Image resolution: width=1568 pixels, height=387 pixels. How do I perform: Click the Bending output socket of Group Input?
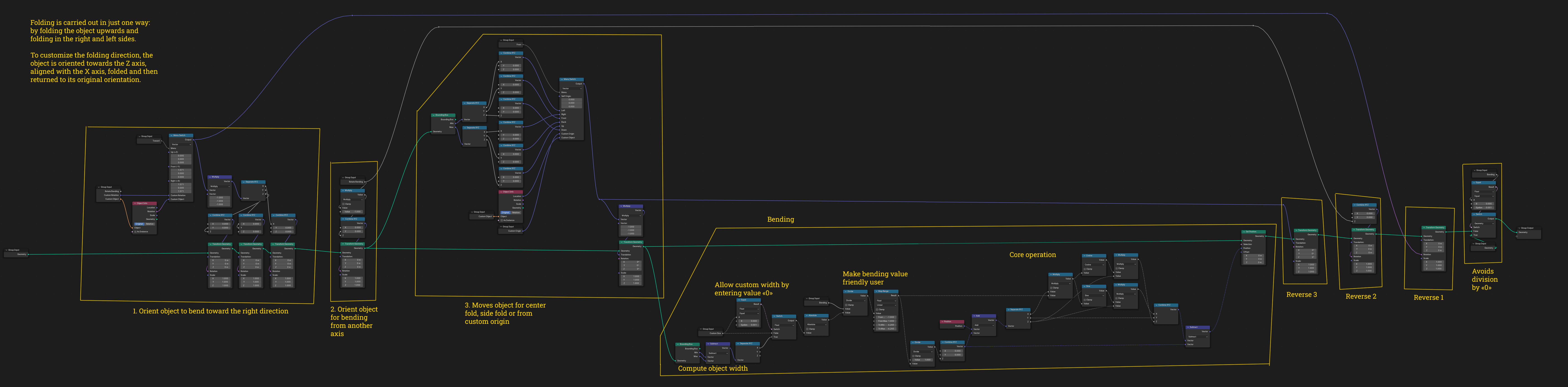[x=828, y=303]
